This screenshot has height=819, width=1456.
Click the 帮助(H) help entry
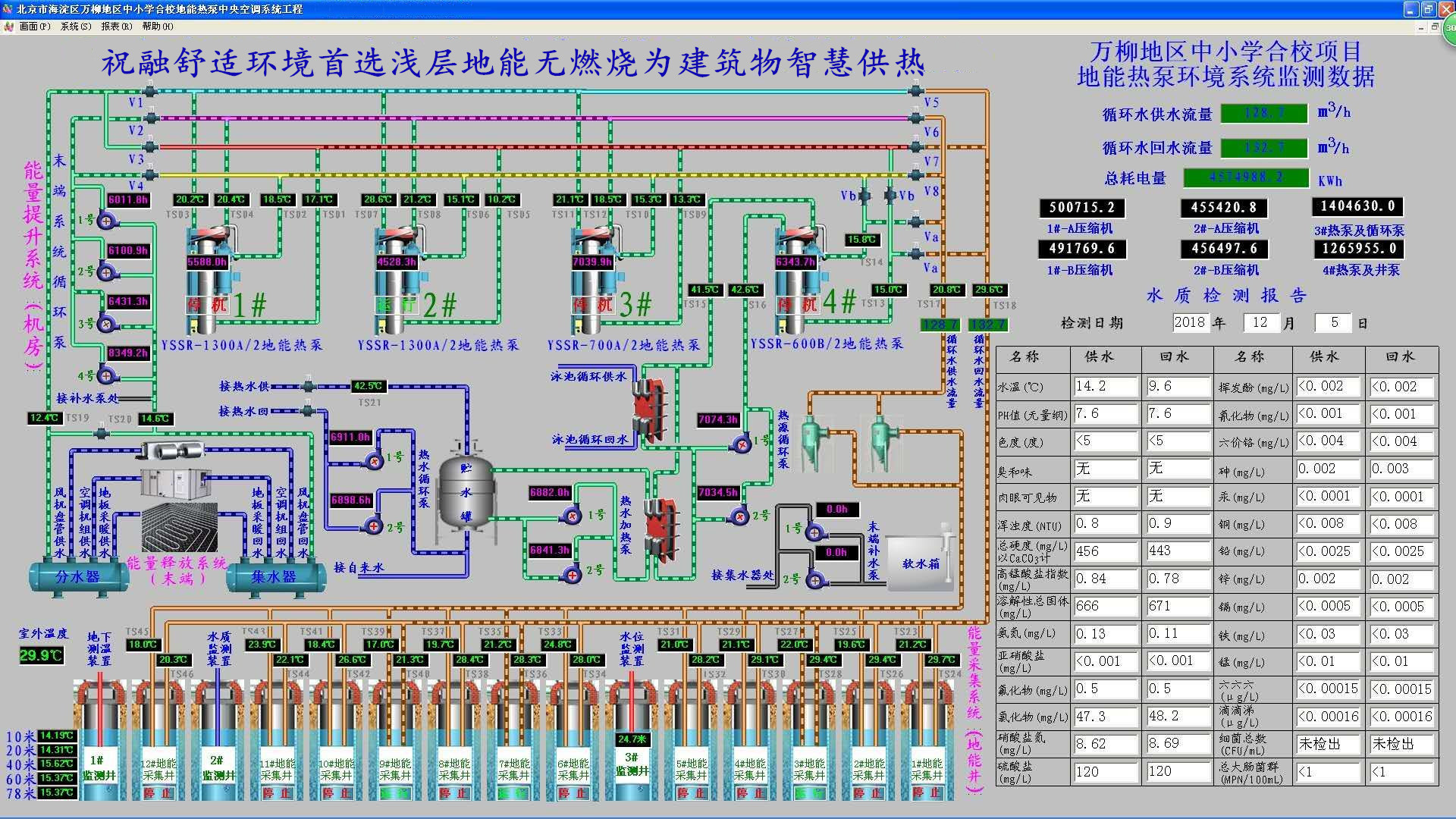157,25
